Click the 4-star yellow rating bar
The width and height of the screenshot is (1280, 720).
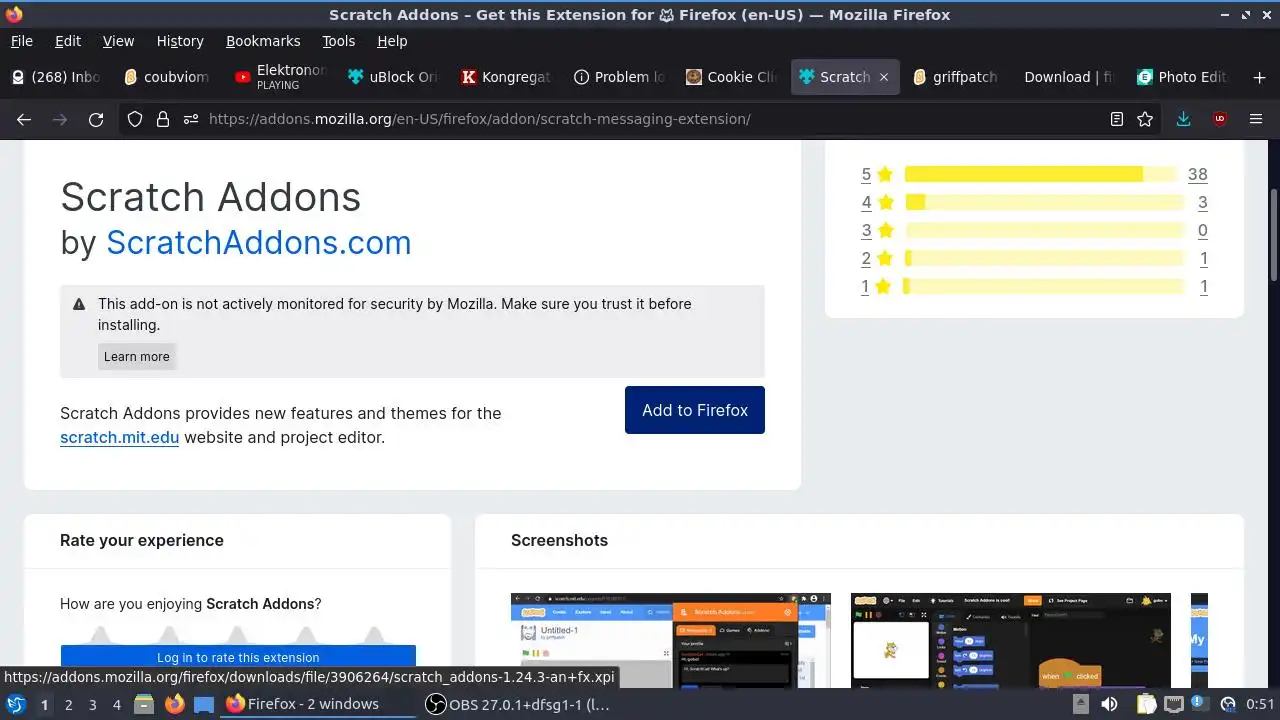point(1044,202)
